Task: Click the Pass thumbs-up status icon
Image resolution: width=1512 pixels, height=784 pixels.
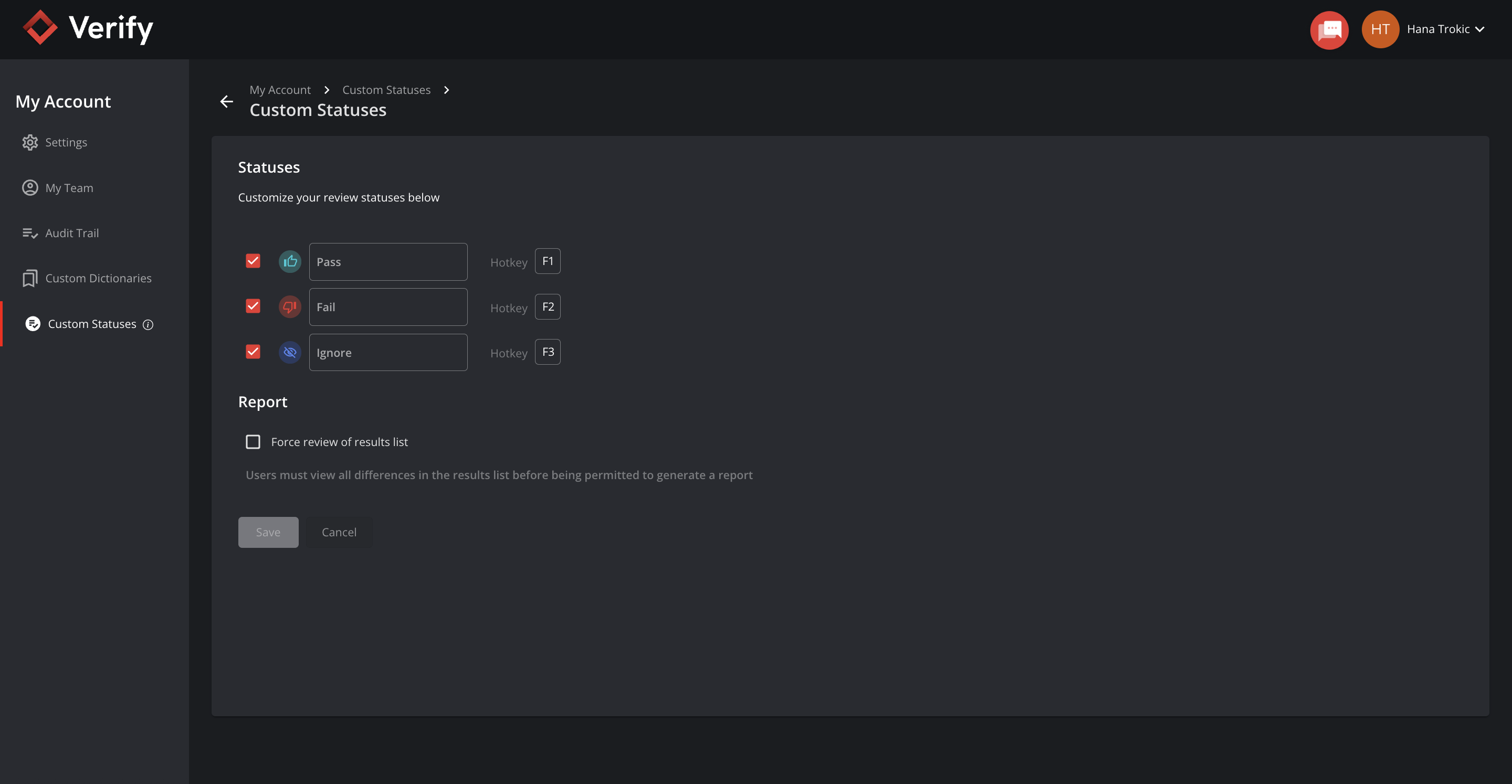Action: tap(290, 261)
